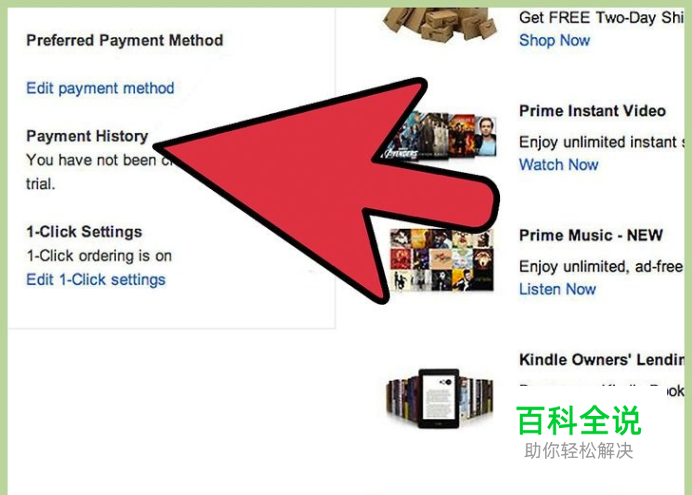Select the Preferred Payment Method heading
Viewport: 692px width, 495px height.
(x=125, y=41)
